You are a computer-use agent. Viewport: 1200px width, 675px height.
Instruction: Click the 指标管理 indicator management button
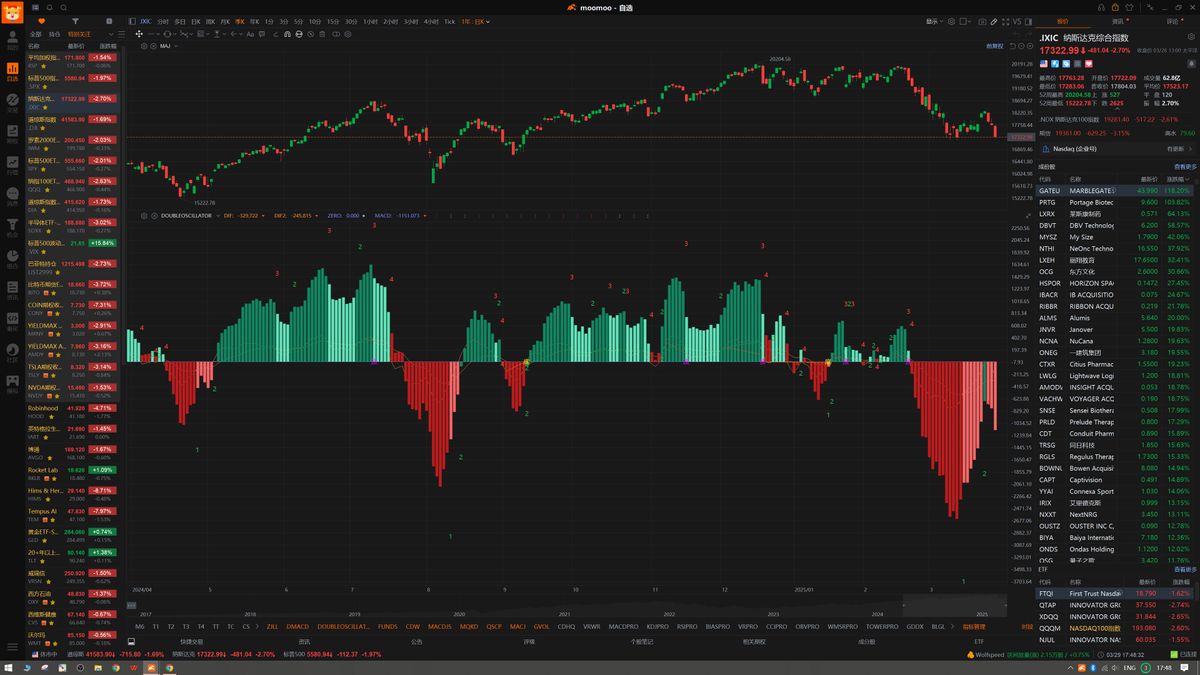click(973, 626)
